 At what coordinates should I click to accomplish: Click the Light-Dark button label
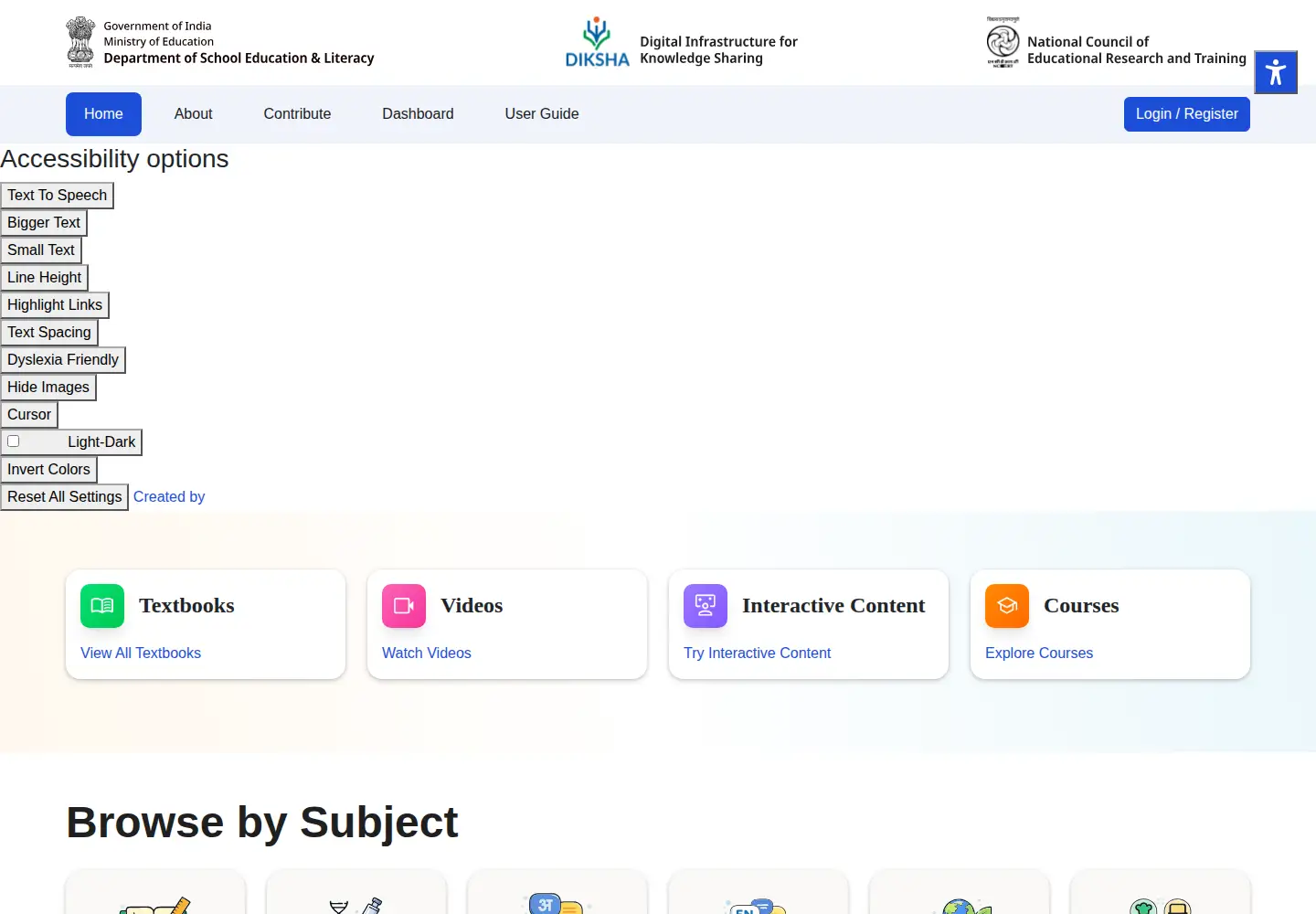tap(101, 442)
